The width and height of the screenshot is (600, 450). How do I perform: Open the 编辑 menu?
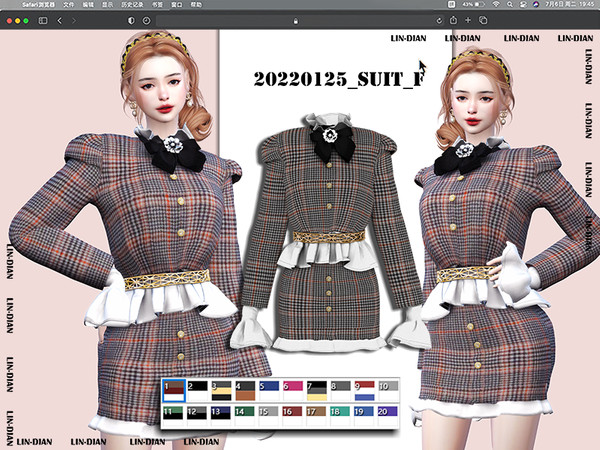point(88,5)
